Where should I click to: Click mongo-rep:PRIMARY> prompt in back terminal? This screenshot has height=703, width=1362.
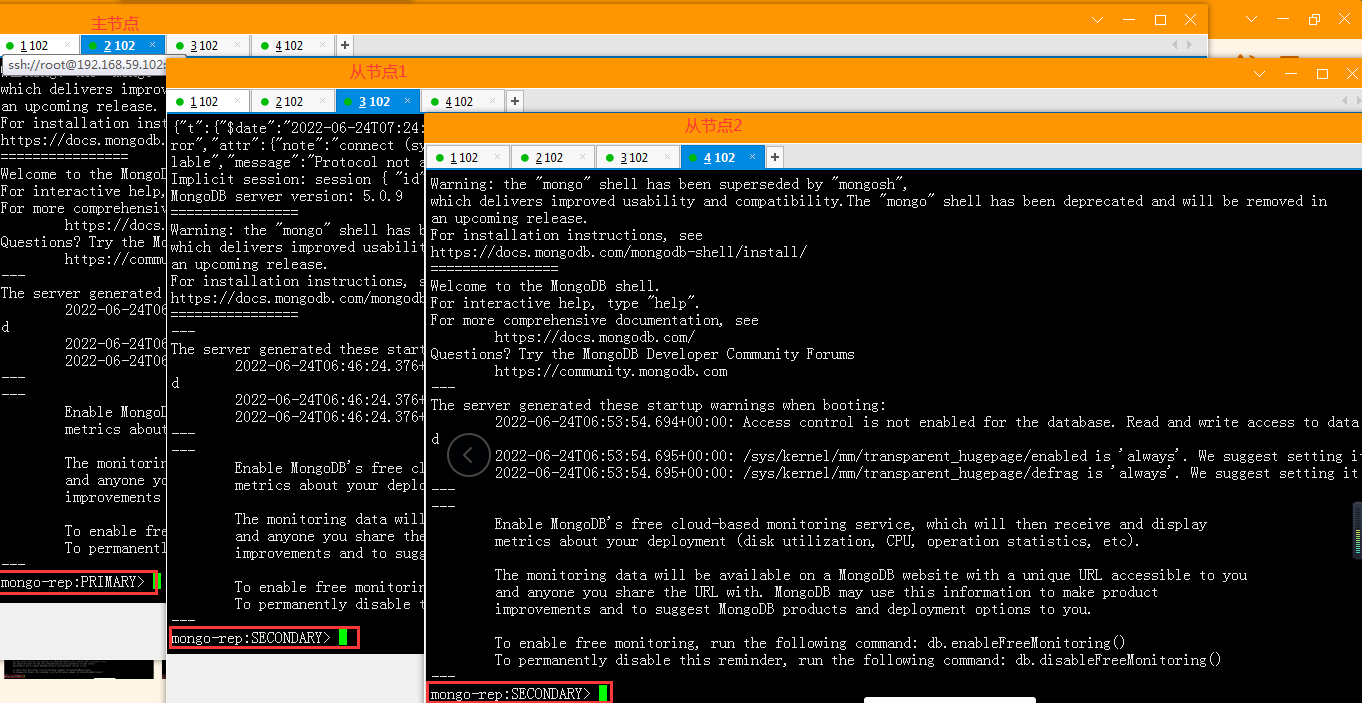point(72,582)
